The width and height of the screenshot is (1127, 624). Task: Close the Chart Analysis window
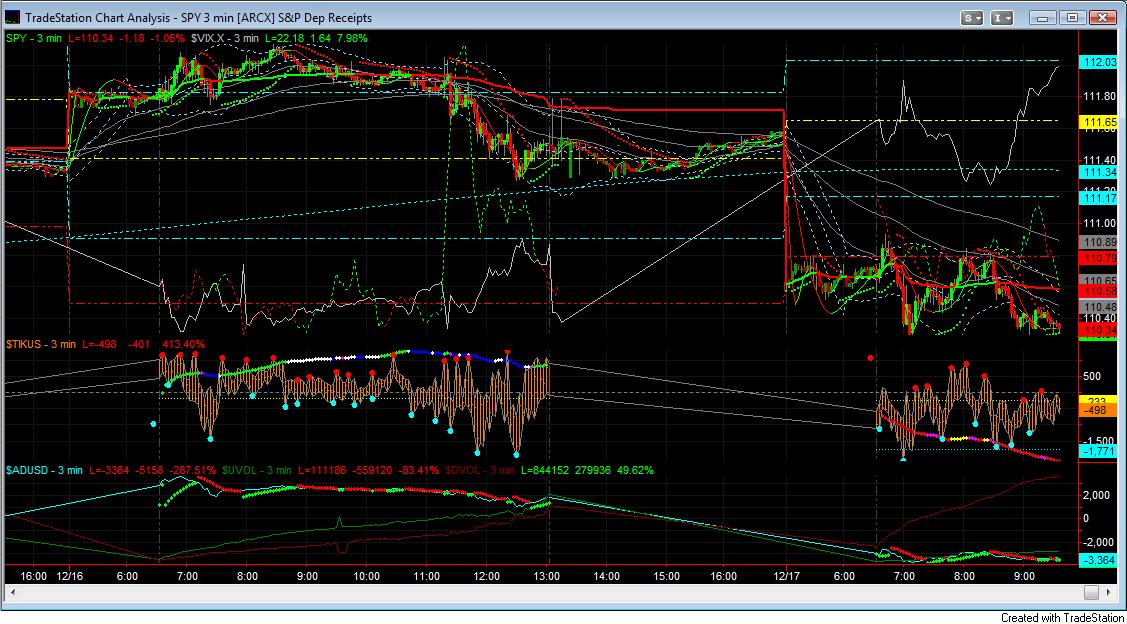[x=1103, y=17]
